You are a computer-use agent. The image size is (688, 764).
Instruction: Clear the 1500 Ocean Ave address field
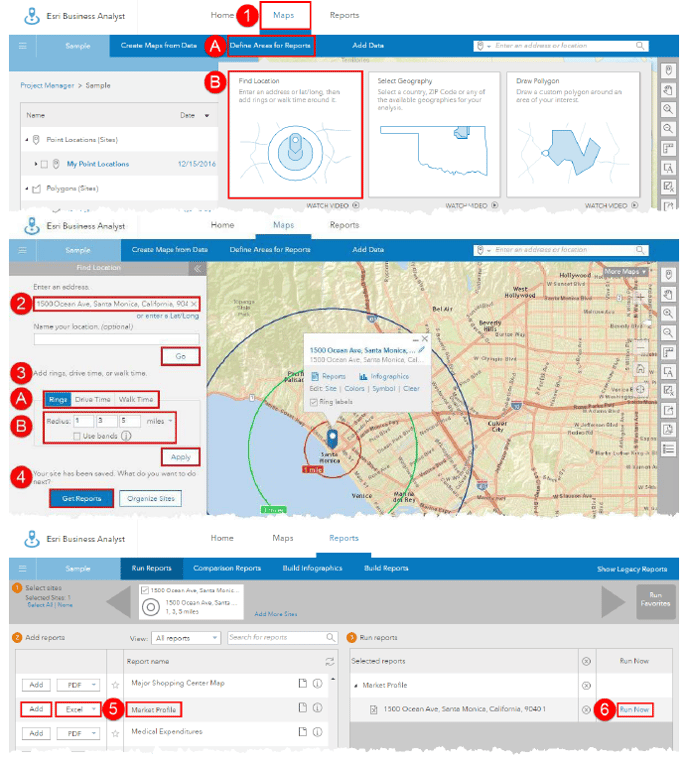pos(193,304)
